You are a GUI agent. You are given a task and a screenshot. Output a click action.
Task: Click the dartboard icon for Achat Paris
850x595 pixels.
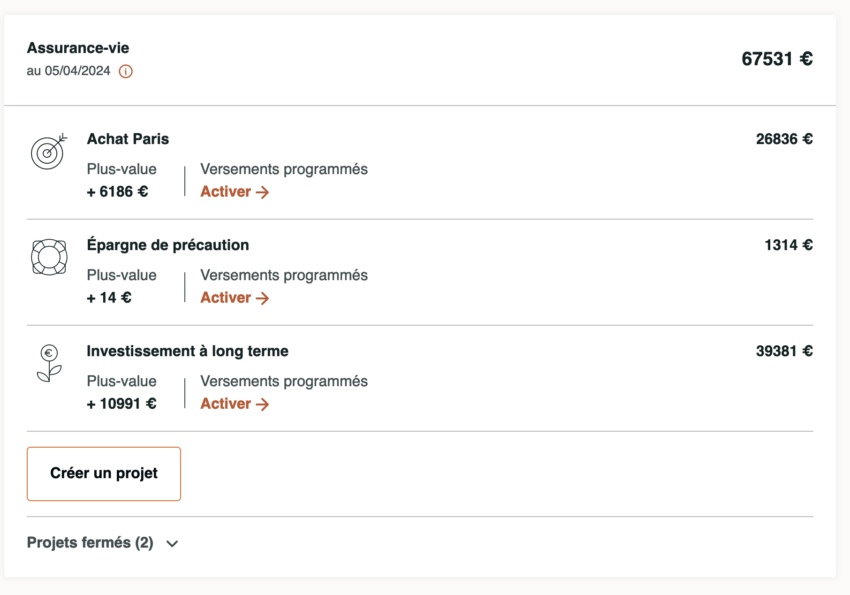coord(48,152)
